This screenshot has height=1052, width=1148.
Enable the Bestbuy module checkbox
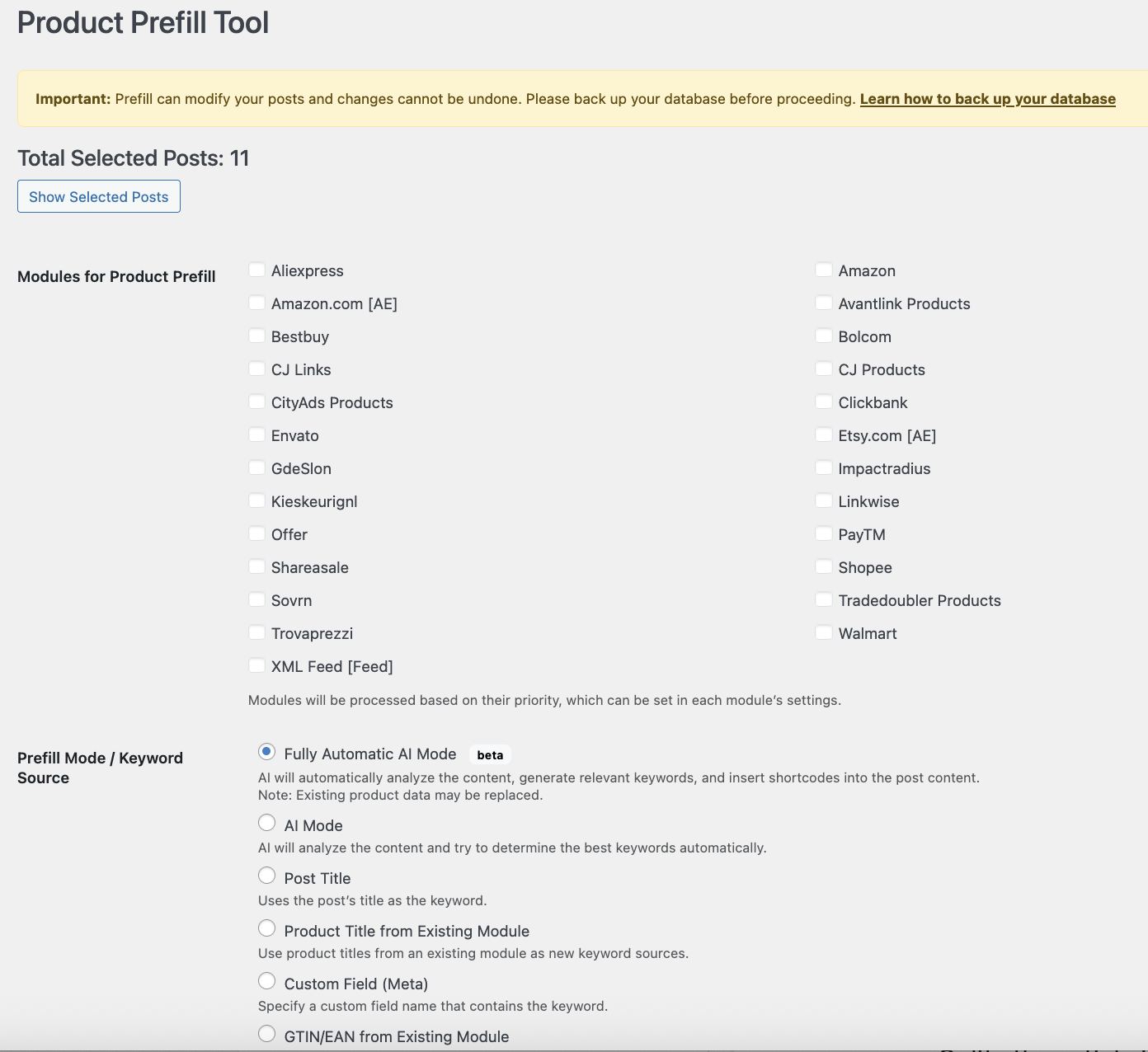coord(257,336)
